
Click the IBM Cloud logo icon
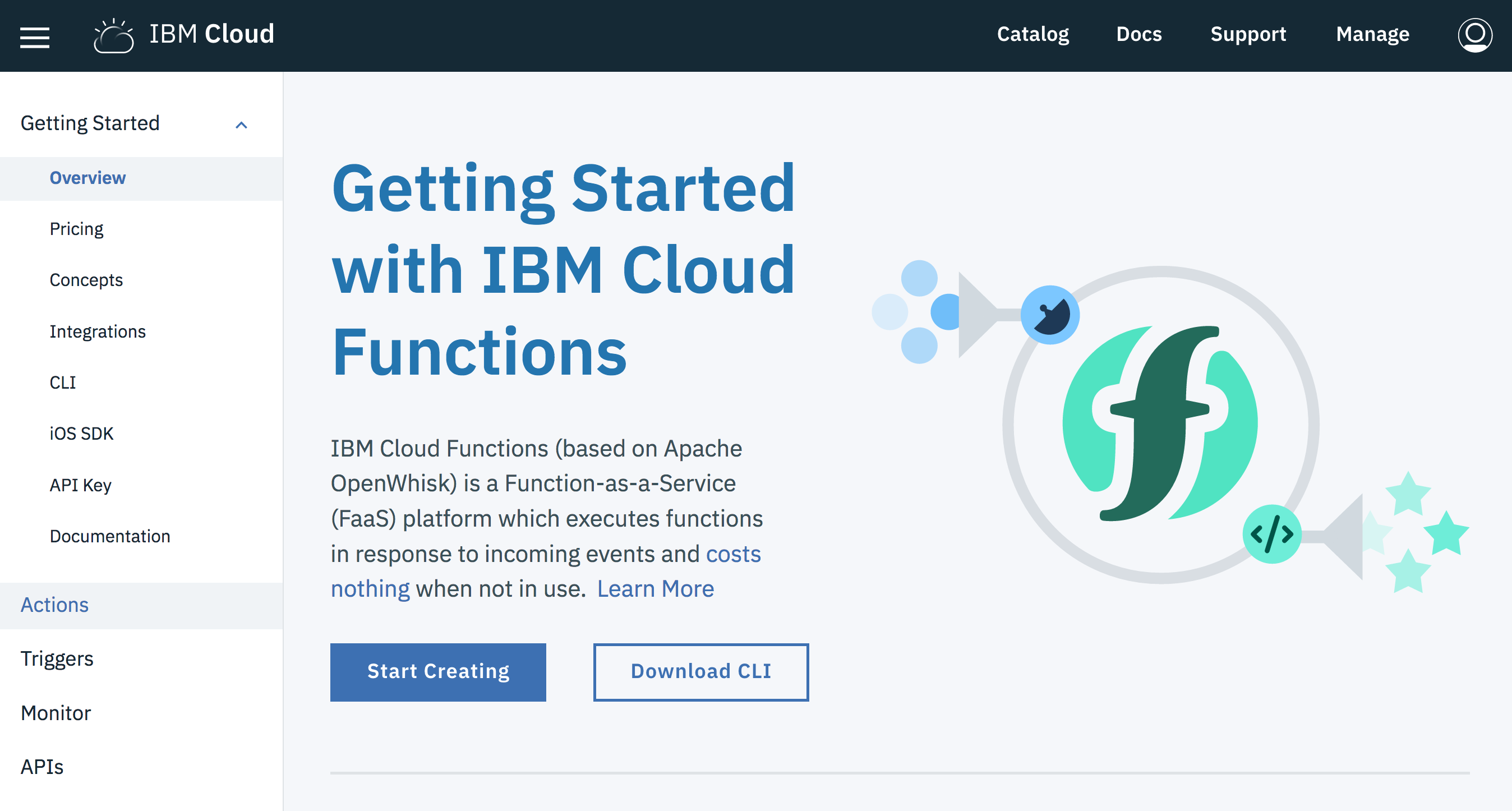click(114, 36)
